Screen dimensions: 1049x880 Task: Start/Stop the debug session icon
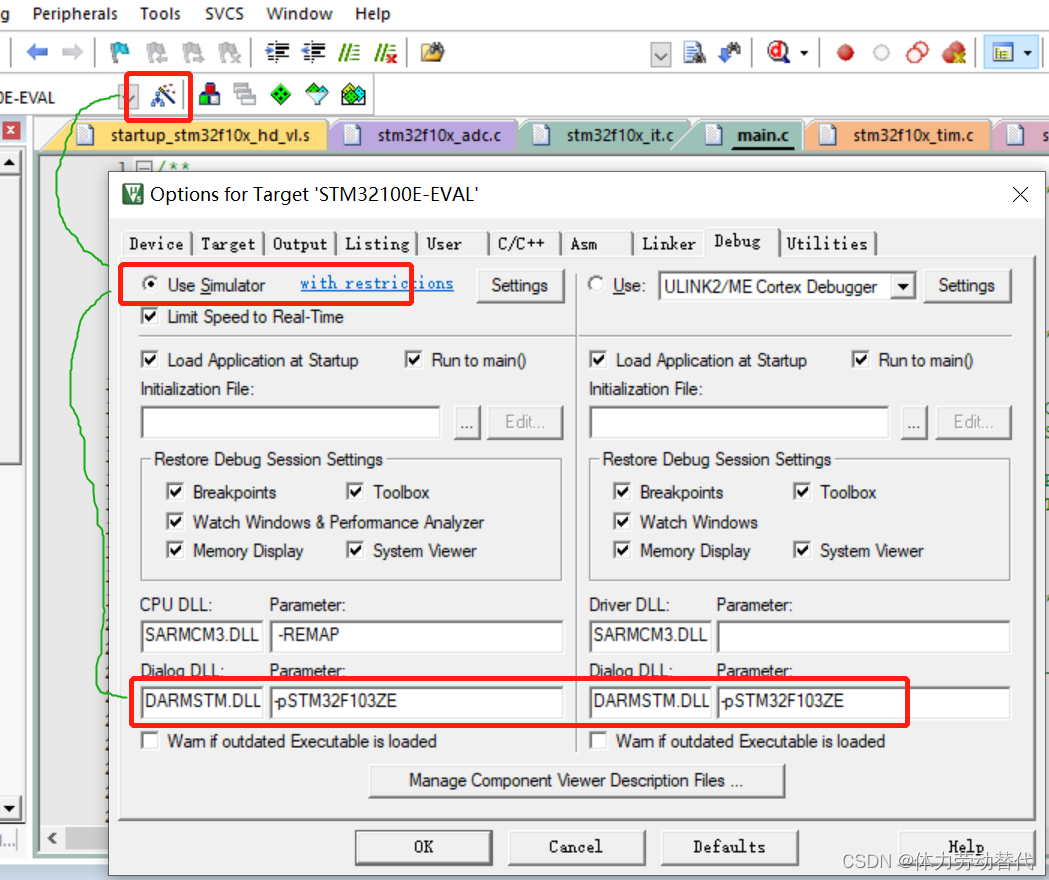click(778, 52)
